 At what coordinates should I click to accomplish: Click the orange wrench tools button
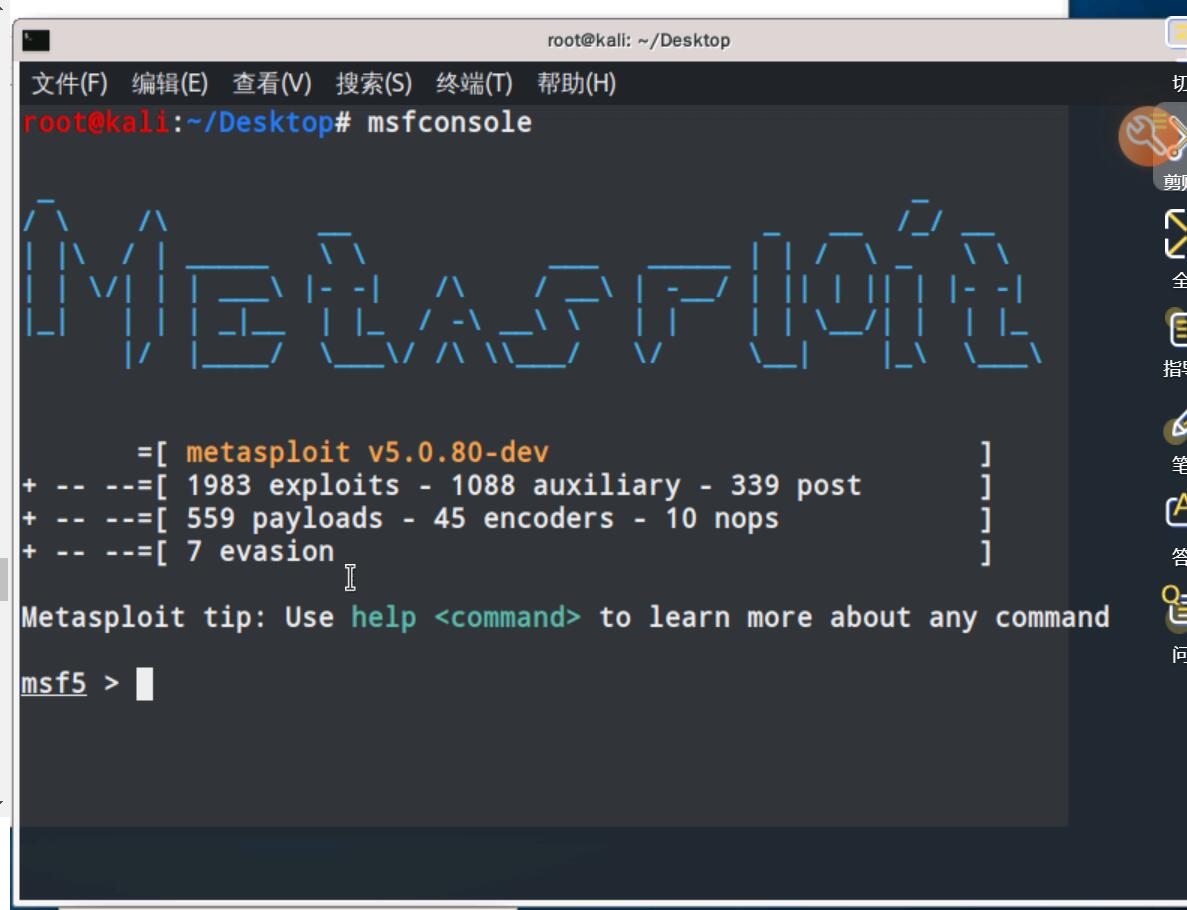coord(1148,136)
